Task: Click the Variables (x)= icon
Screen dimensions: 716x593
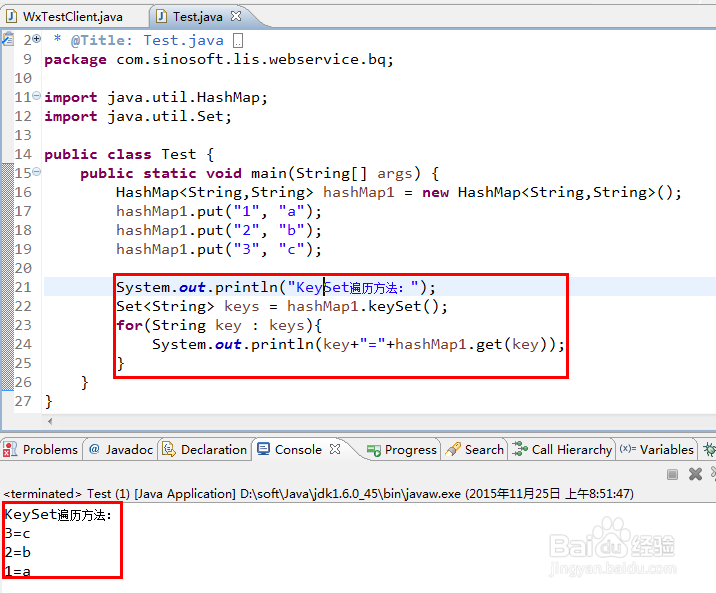Action: click(628, 449)
